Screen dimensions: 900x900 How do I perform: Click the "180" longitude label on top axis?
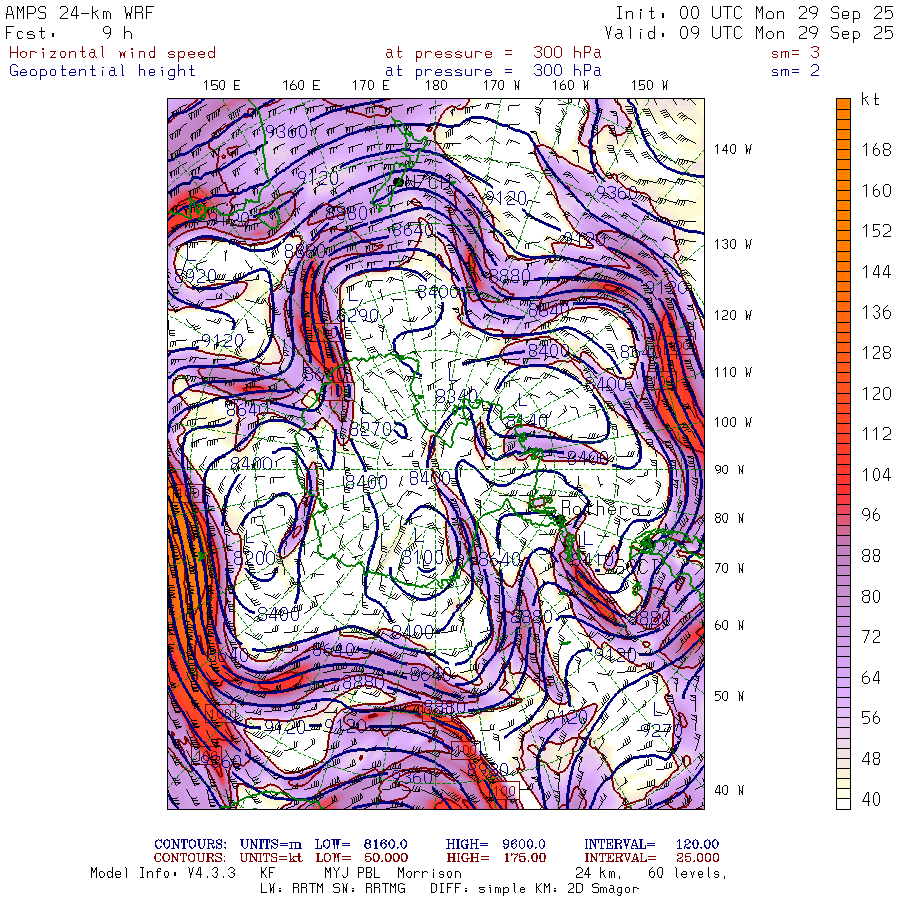436,86
